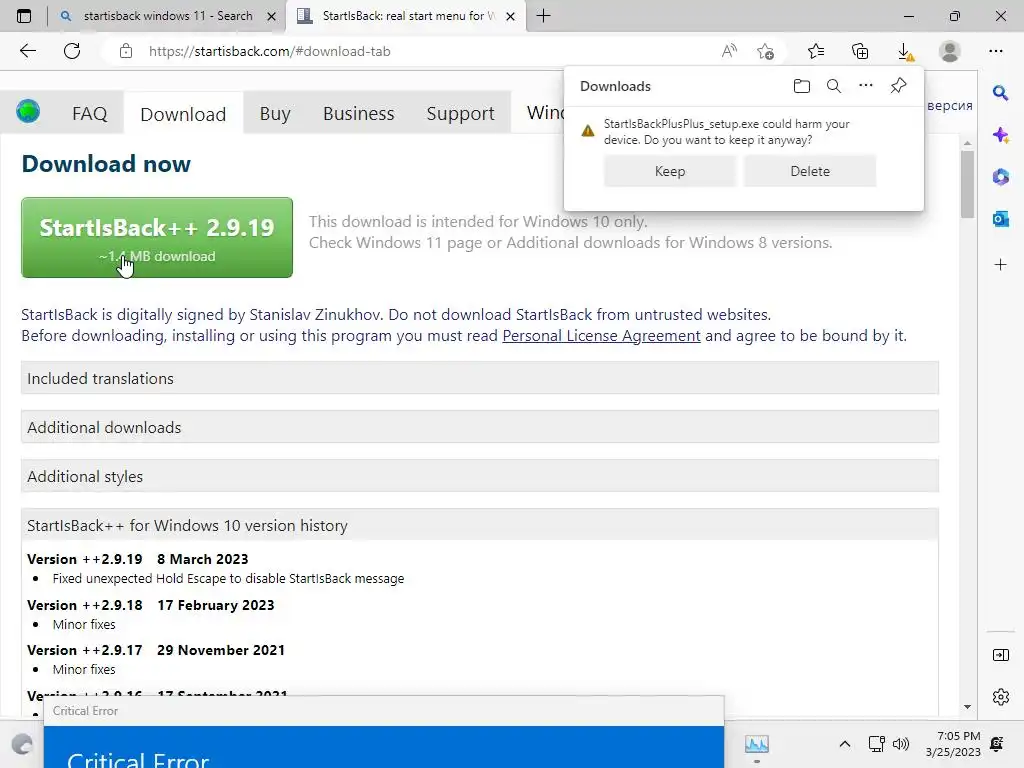Open downloads folder from Downloads panel
Screen dimensions: 1024x768
point(801,86)
